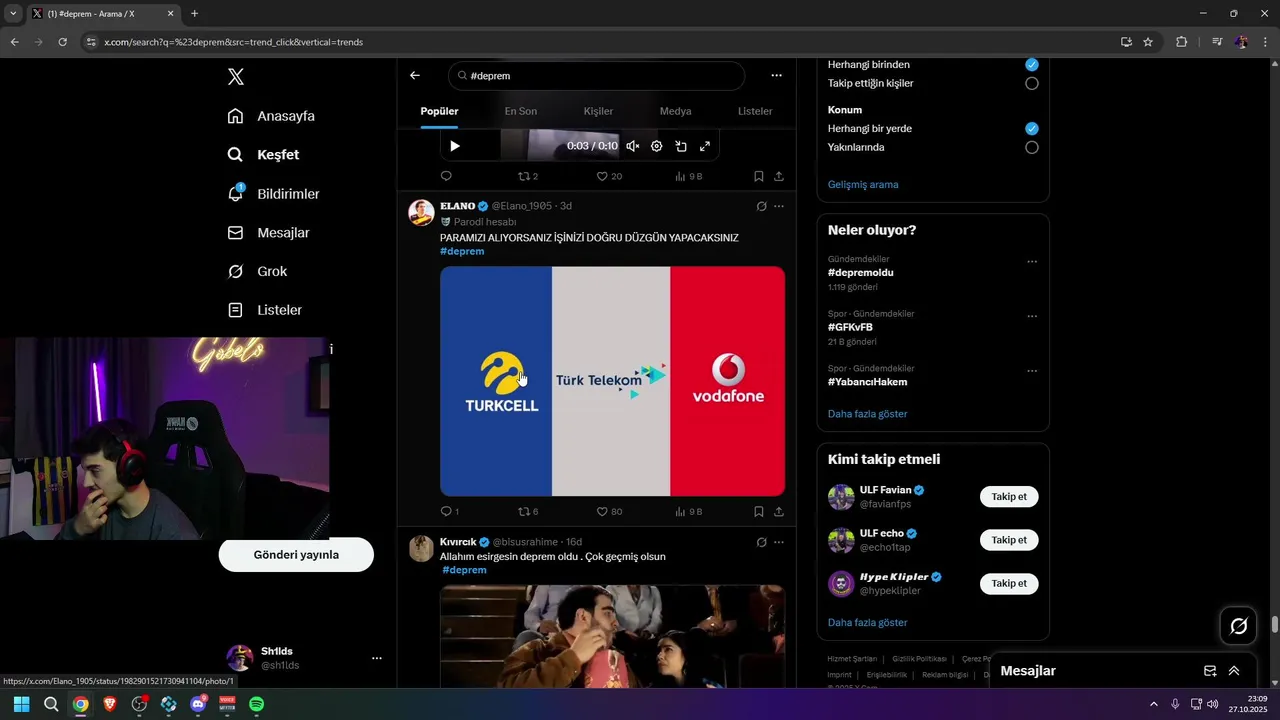Unmute the video volume icon
This screenshot has height=720, width=1280.
pyautogui.click(x=633, y=146)
